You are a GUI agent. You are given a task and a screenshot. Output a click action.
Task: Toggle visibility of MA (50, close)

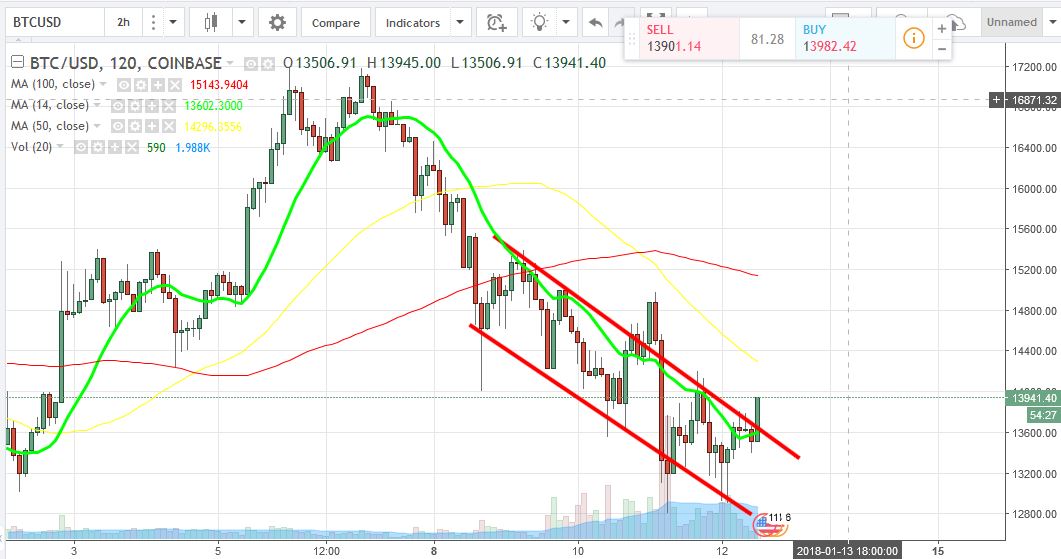pos(118,127)
